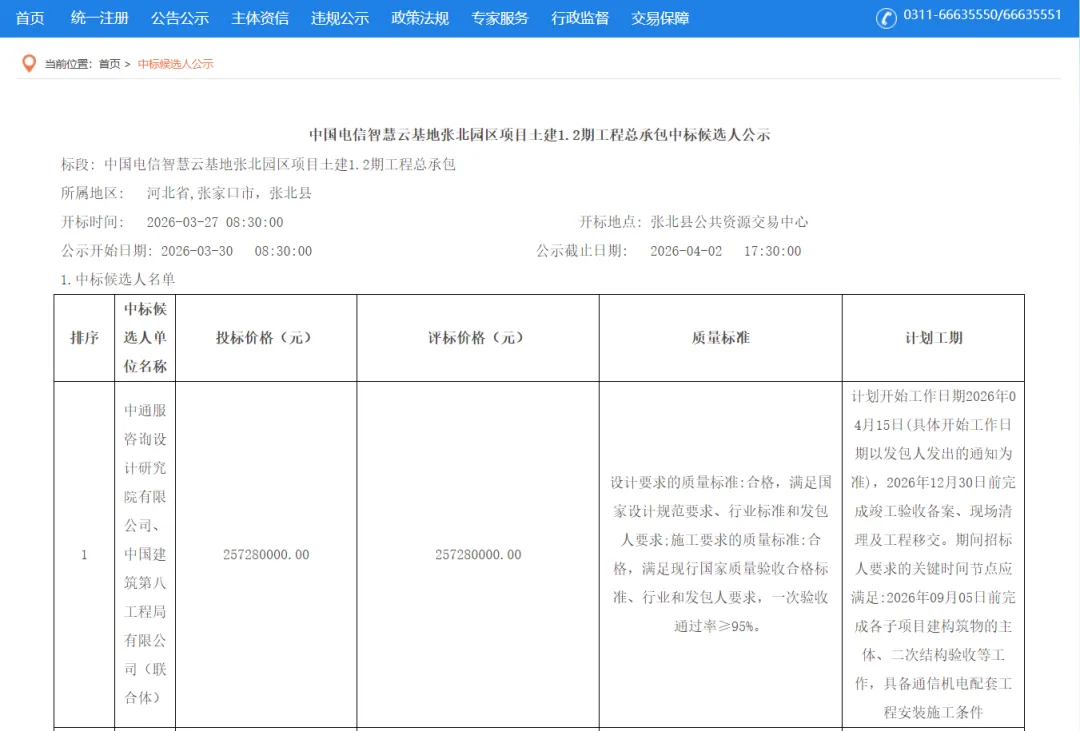This screenshot has width=1080, height=731.
Task: Click the schedule cell starting 计划开始工作日期
Action: pyautogui.click(x=933, y=555)
